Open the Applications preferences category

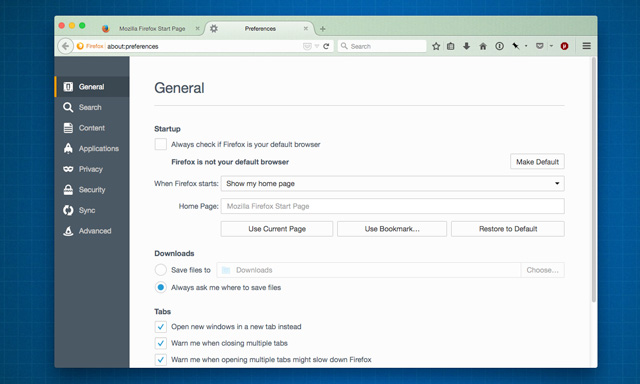coord(92,149)
